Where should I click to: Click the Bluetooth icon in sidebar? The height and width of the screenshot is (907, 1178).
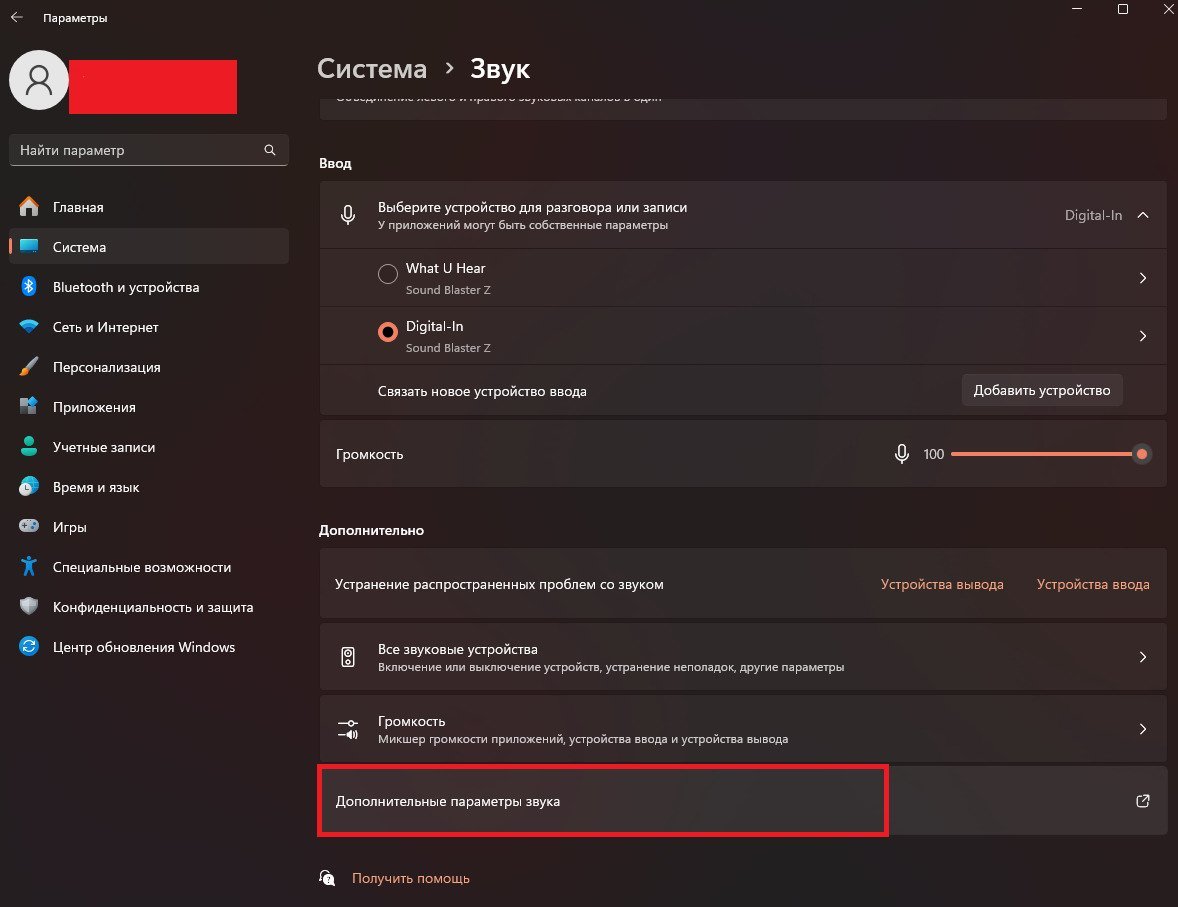pyautogui.click(x=29, y=286)
